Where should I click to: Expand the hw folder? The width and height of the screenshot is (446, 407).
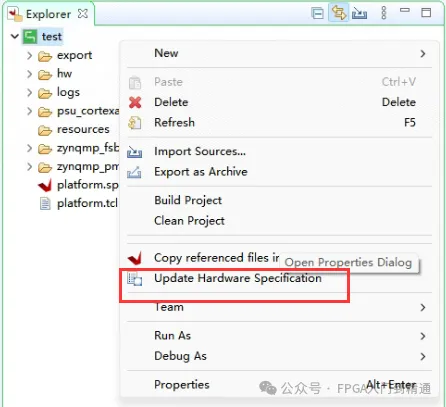click(30, 74)
